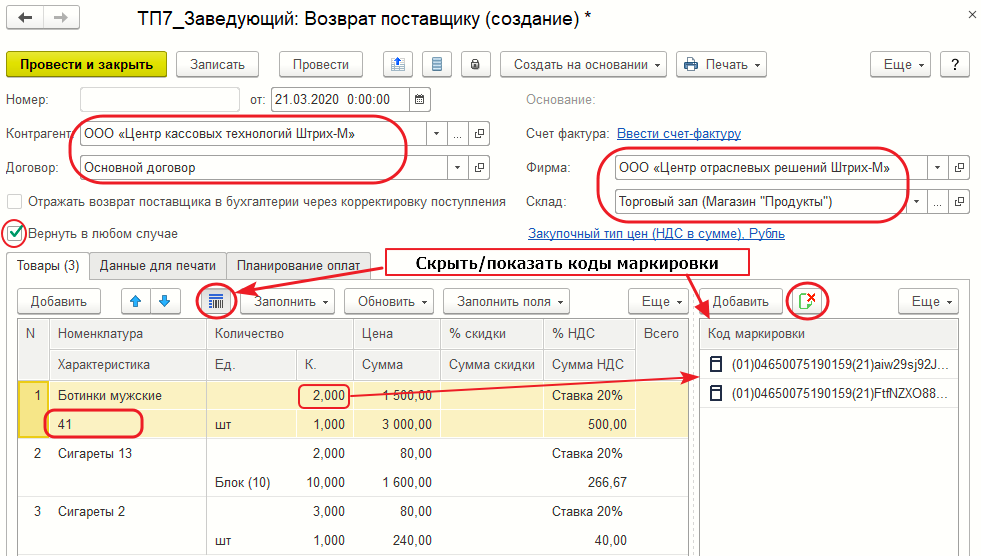Viewport: 981px width, 556px height.
Task: Open the Обновить dropdown
Action: pos(389,301)
